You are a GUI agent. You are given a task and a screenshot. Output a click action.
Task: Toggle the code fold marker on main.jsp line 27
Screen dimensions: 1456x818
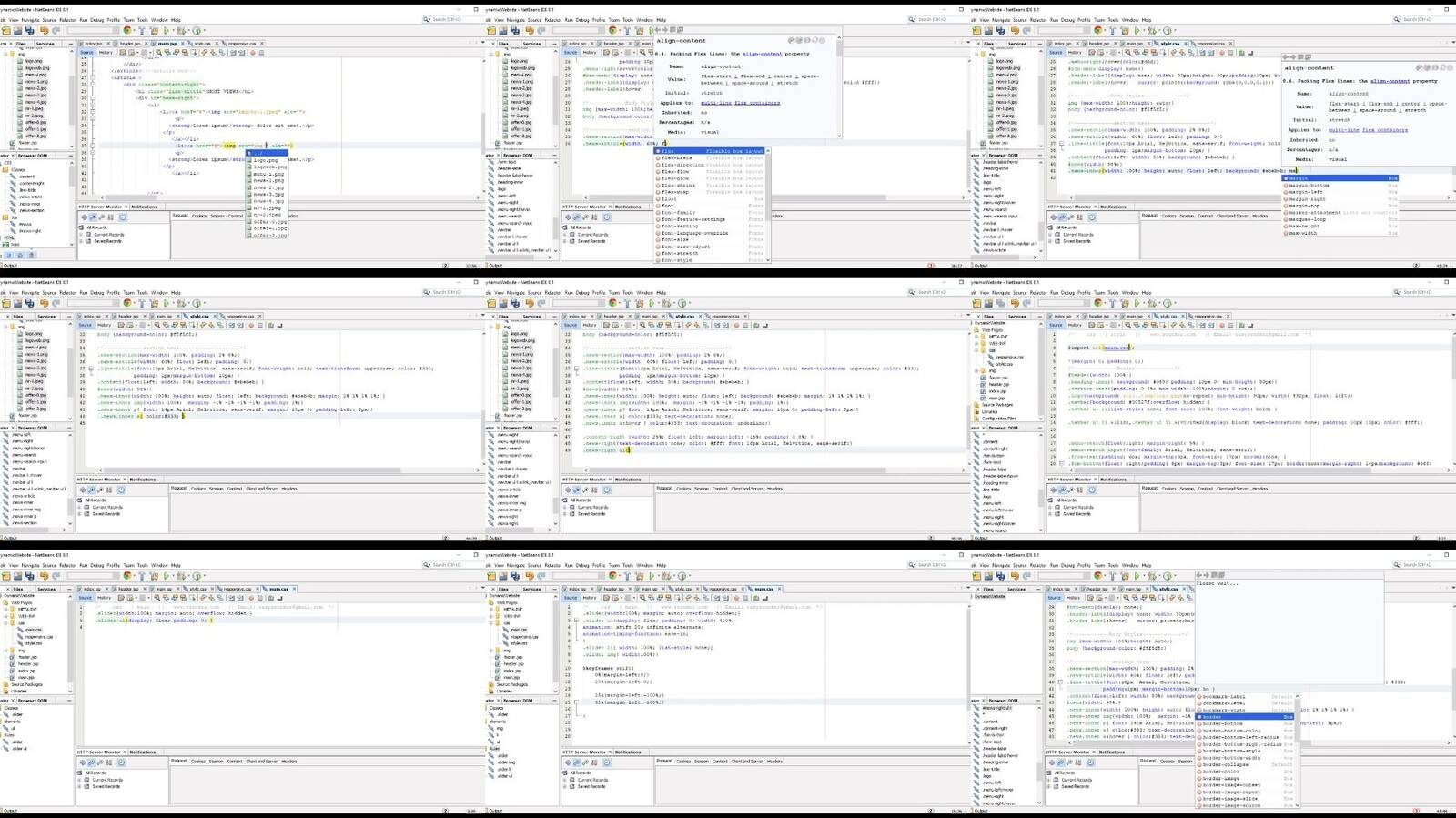tap(92, 77)
